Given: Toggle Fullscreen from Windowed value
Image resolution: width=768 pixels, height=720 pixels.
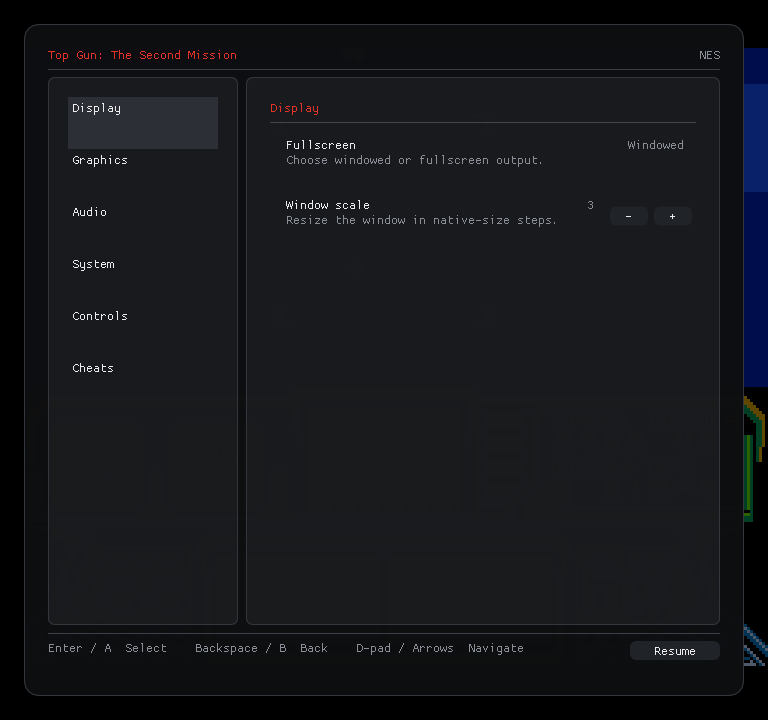Looking at the screenshot, I should pos(655,145).
